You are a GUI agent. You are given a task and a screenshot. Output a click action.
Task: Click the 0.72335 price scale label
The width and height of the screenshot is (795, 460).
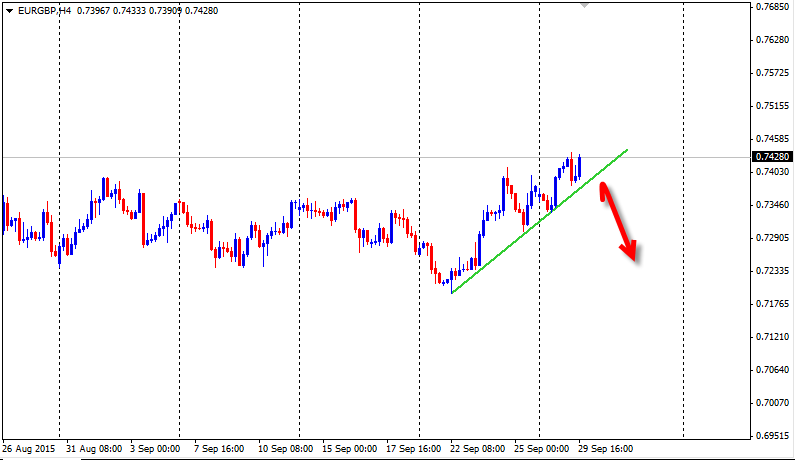tap(773, 271)
